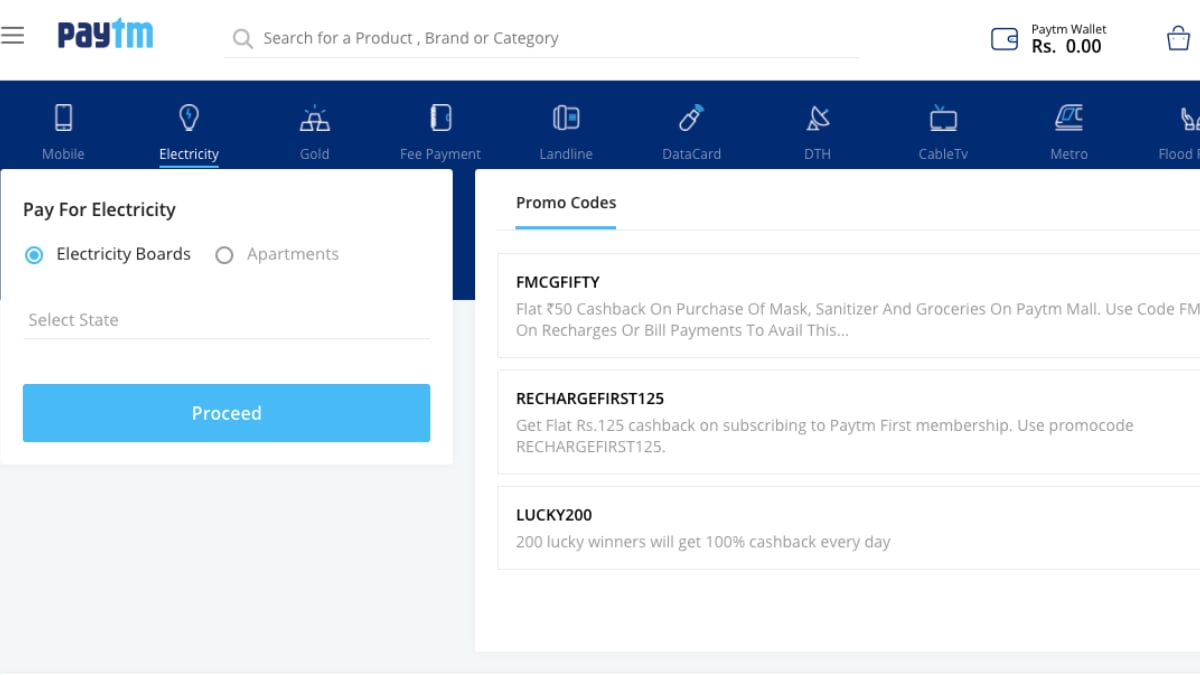This screenshot has height=675, width=1200.
Task: Focus the product search field
Action: pyautogui.click(x=541, y=39)
